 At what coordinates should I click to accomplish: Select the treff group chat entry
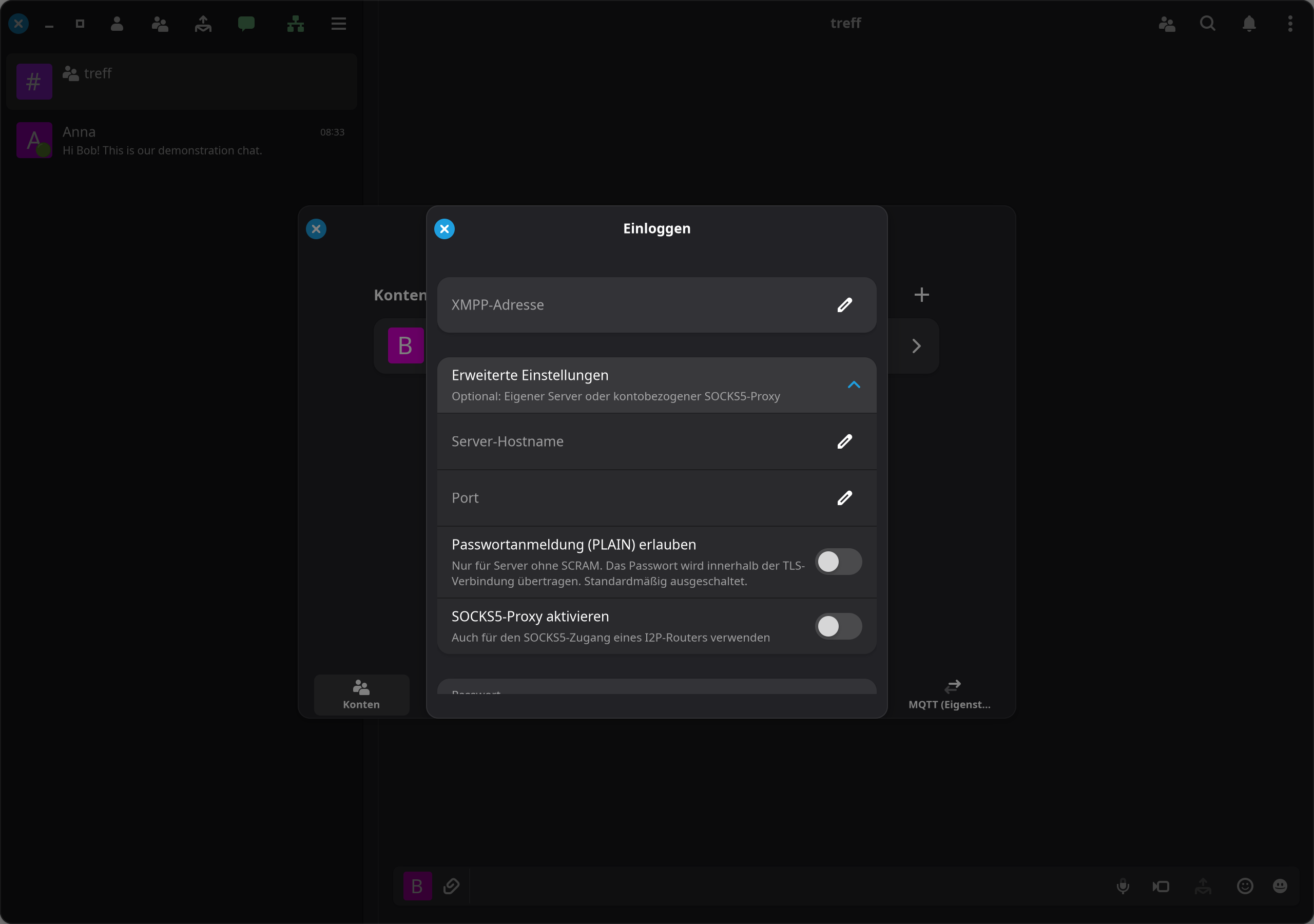[182, 81]
